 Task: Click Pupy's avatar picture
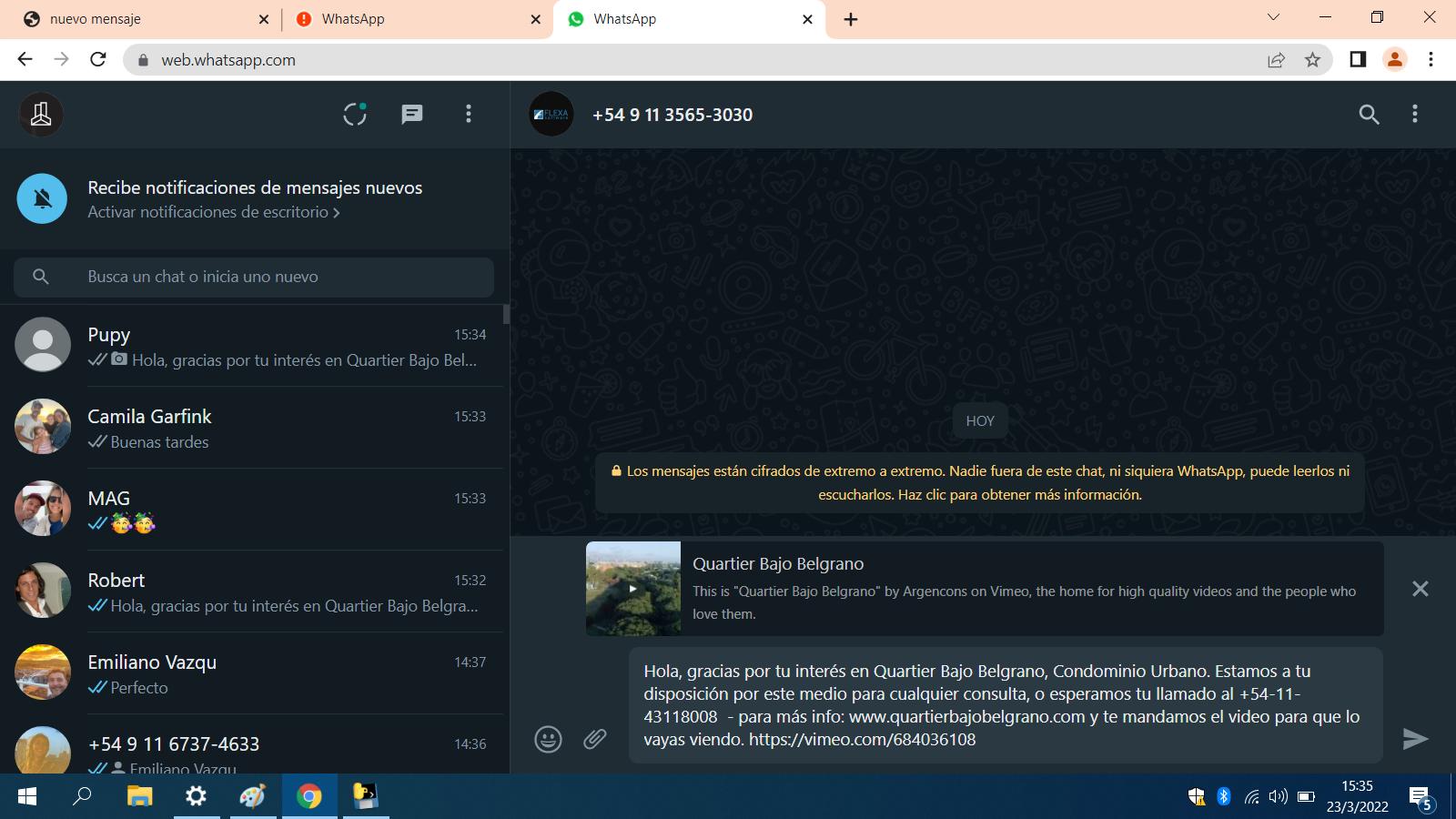point(43,344)
